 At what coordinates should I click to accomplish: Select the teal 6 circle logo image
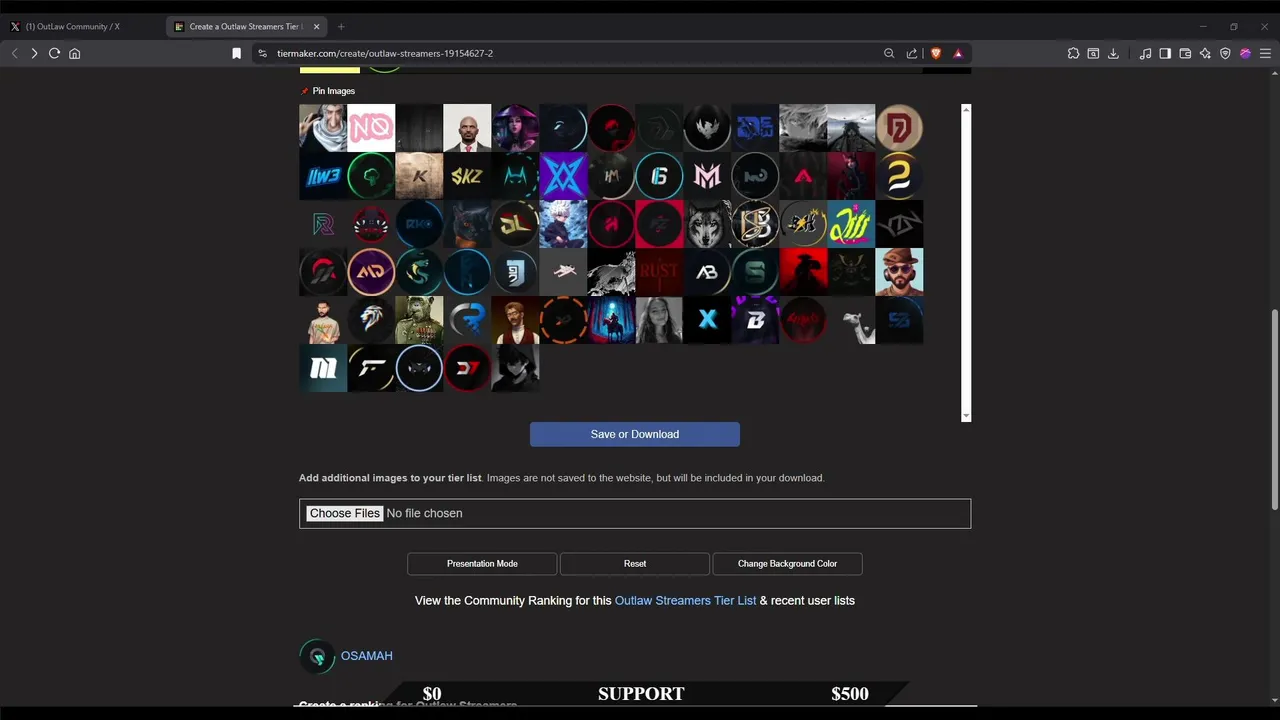659,176
